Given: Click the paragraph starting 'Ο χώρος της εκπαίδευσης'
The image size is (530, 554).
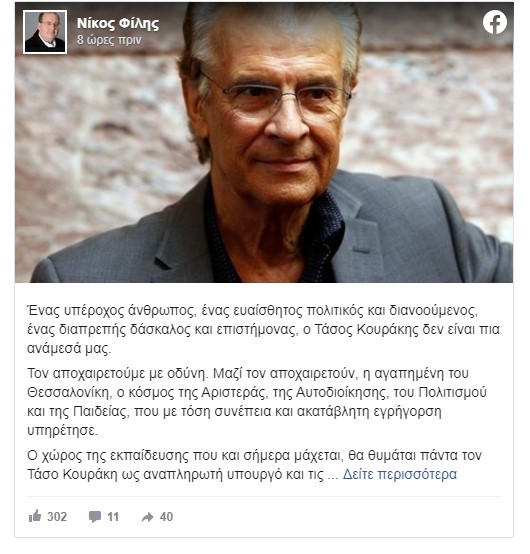Looking at the screenshot, I should 254,465.
